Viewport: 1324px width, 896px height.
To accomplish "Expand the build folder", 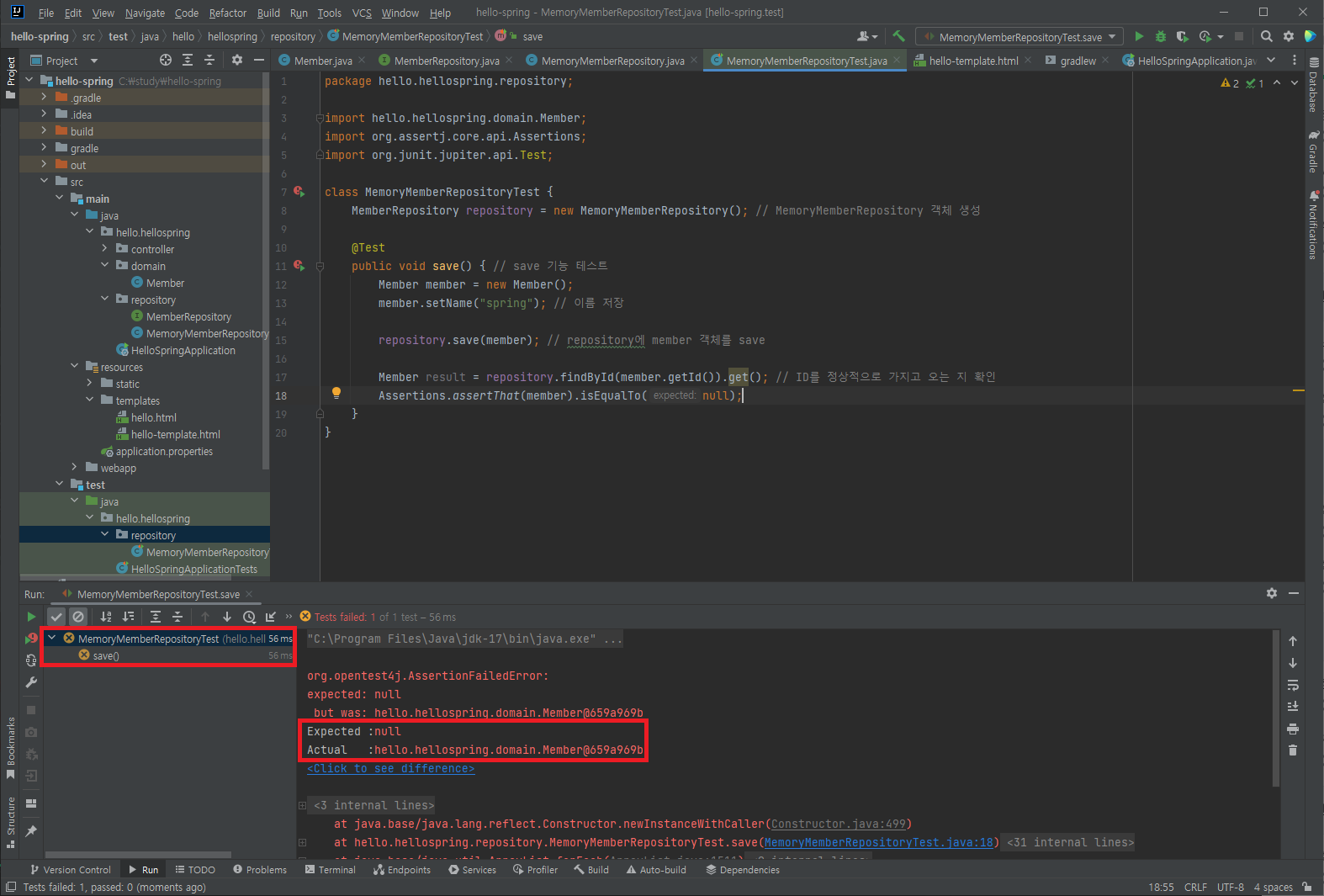I will 44,131.
